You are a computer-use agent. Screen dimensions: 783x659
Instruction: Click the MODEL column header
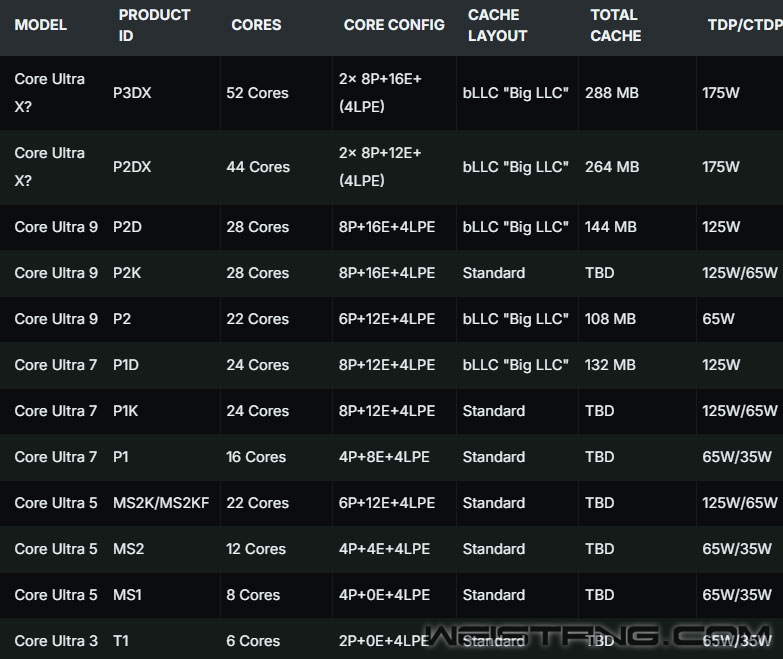tap(41, 25)
